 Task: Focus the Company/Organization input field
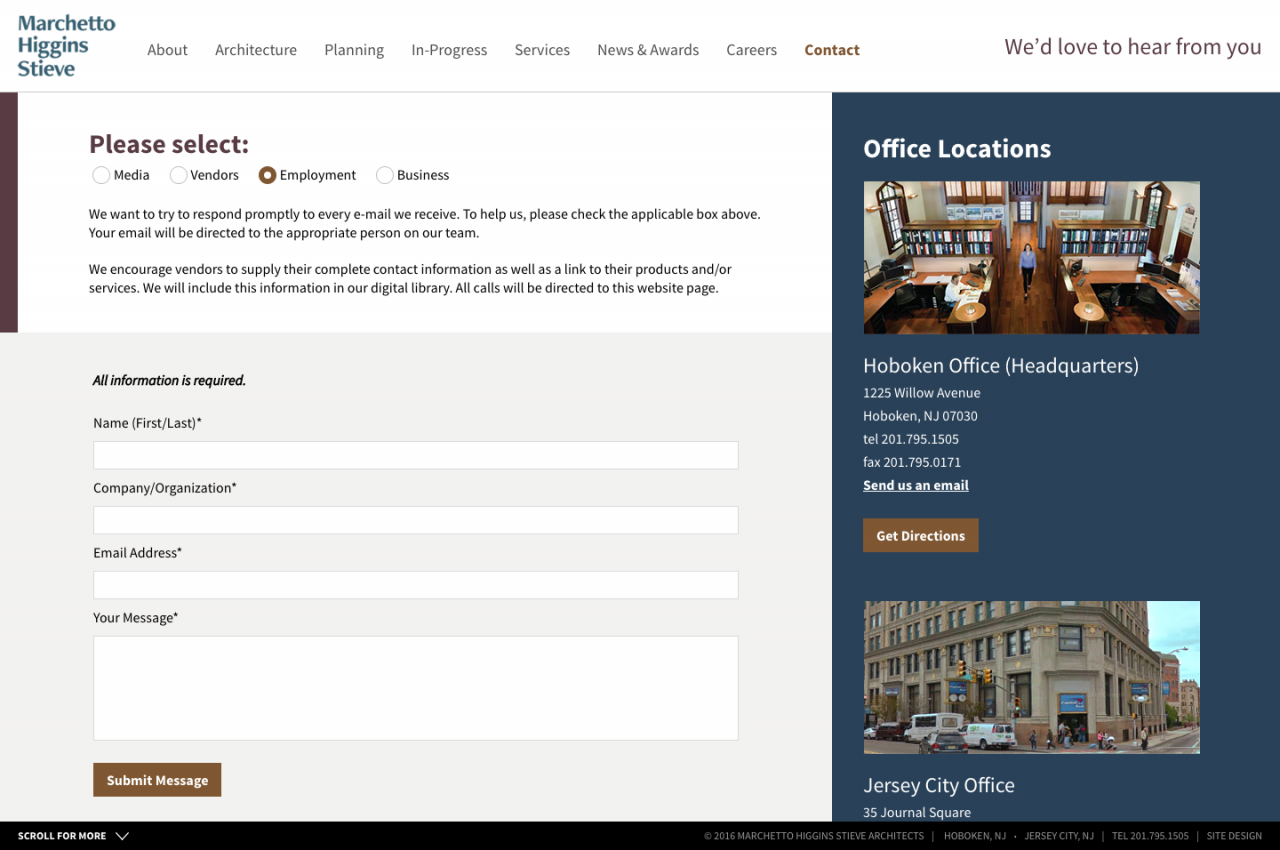click(416, 520)
